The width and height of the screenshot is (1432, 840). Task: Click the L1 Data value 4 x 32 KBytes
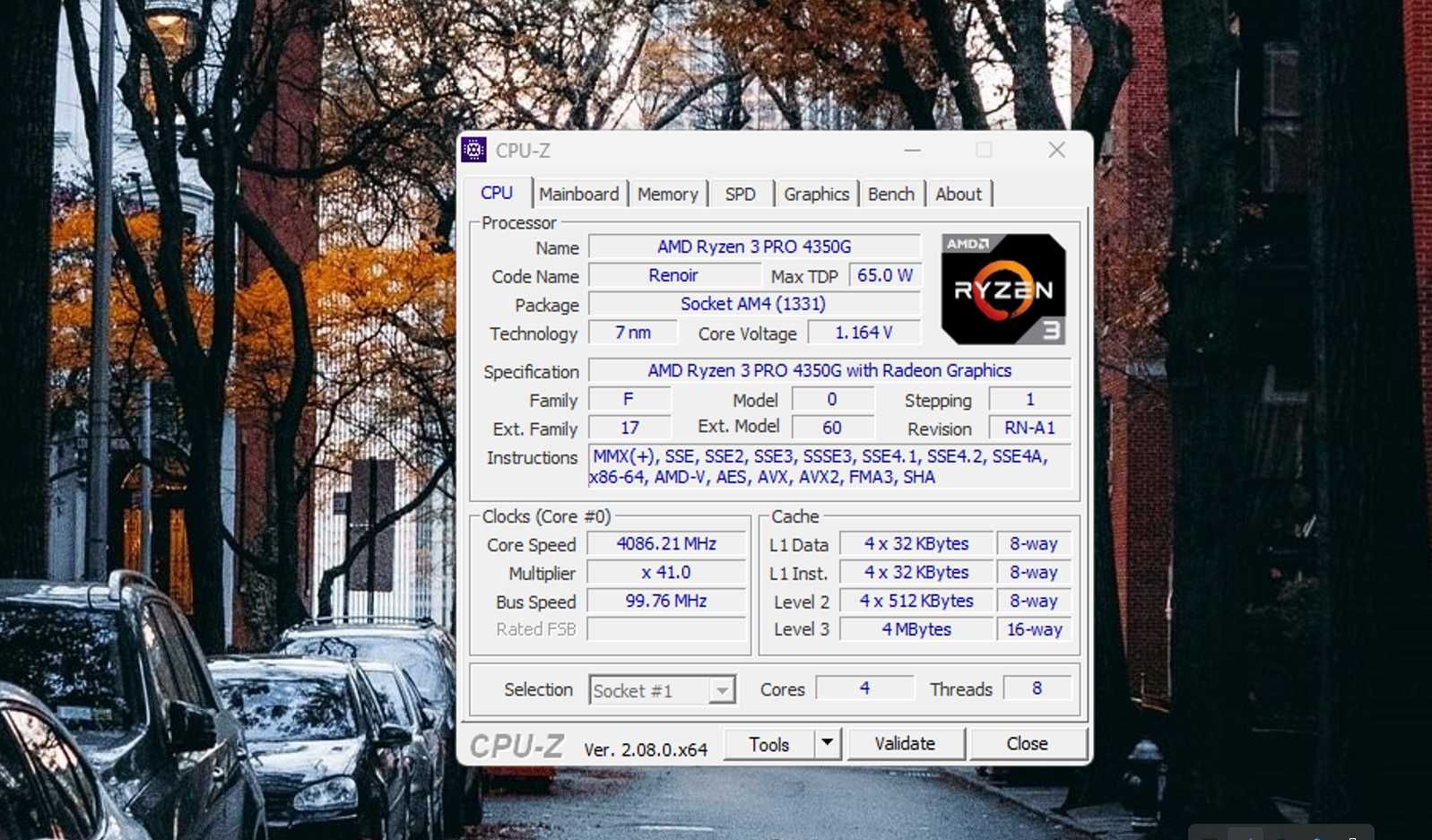pyautogui.click(x=916, y=543)
